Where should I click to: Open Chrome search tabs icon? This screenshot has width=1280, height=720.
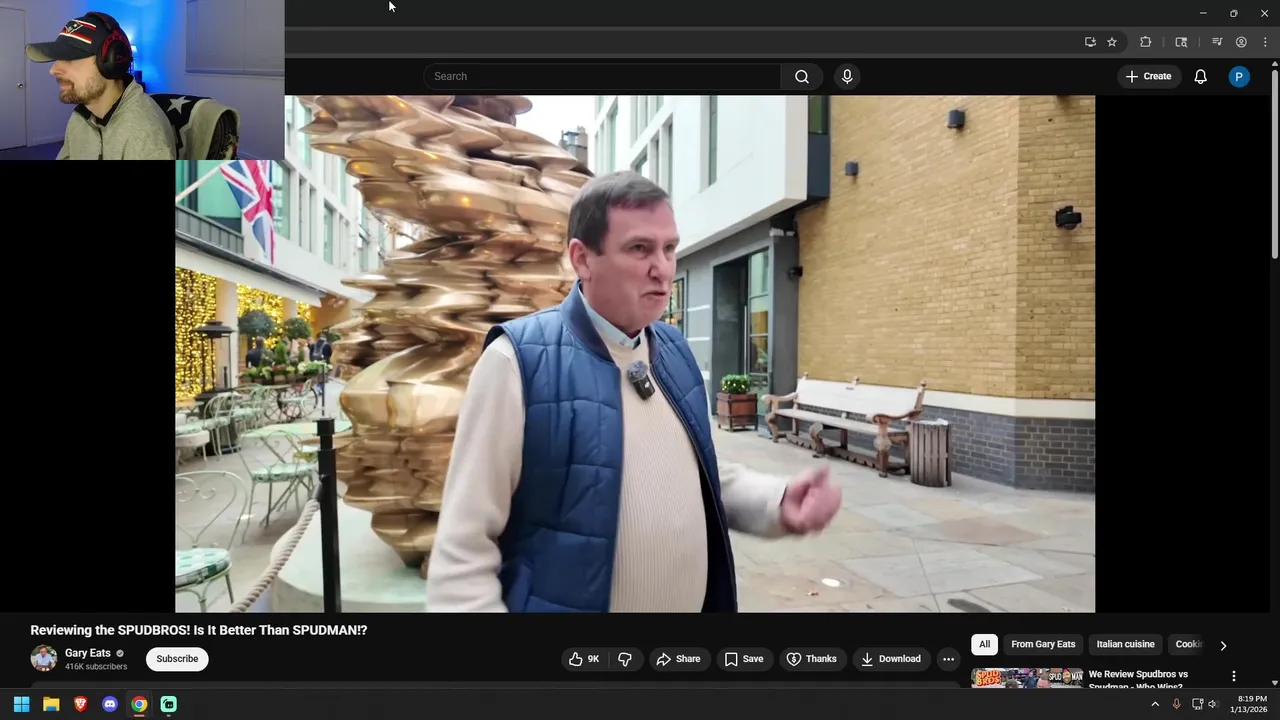pyautogui.click(x=1181, y=42)
